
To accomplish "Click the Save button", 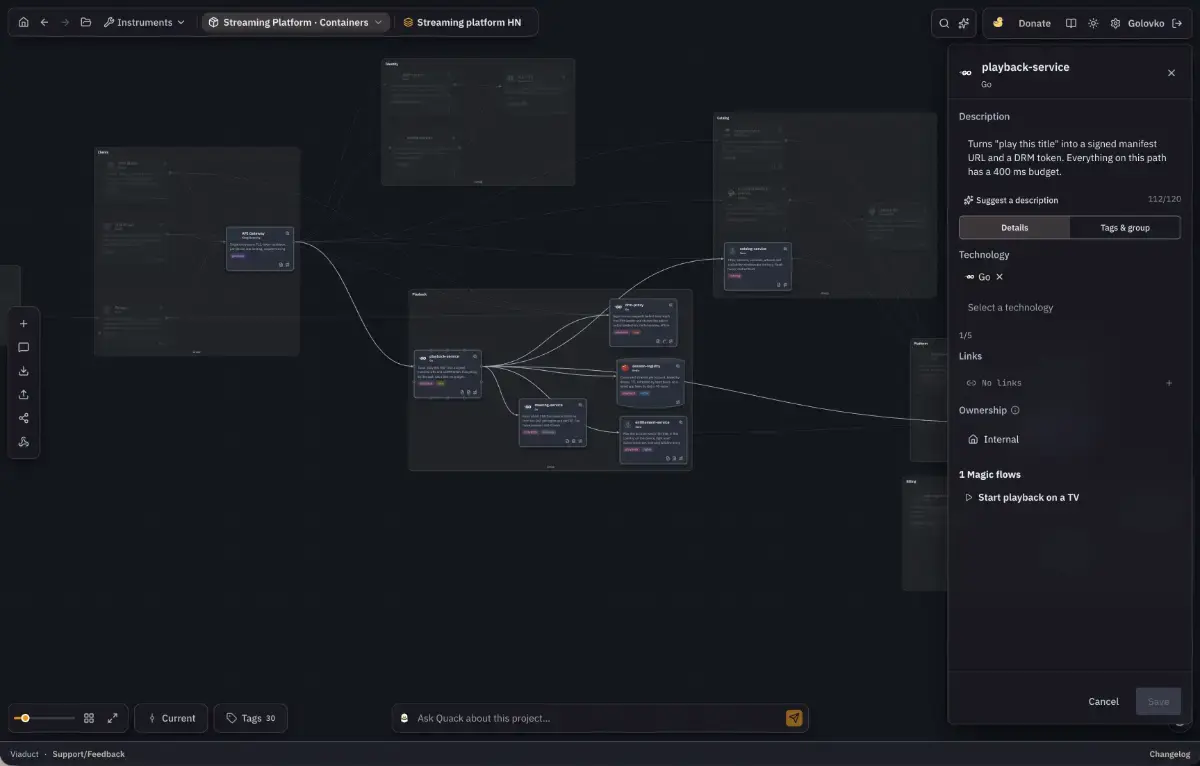I will coord(1158,701).
